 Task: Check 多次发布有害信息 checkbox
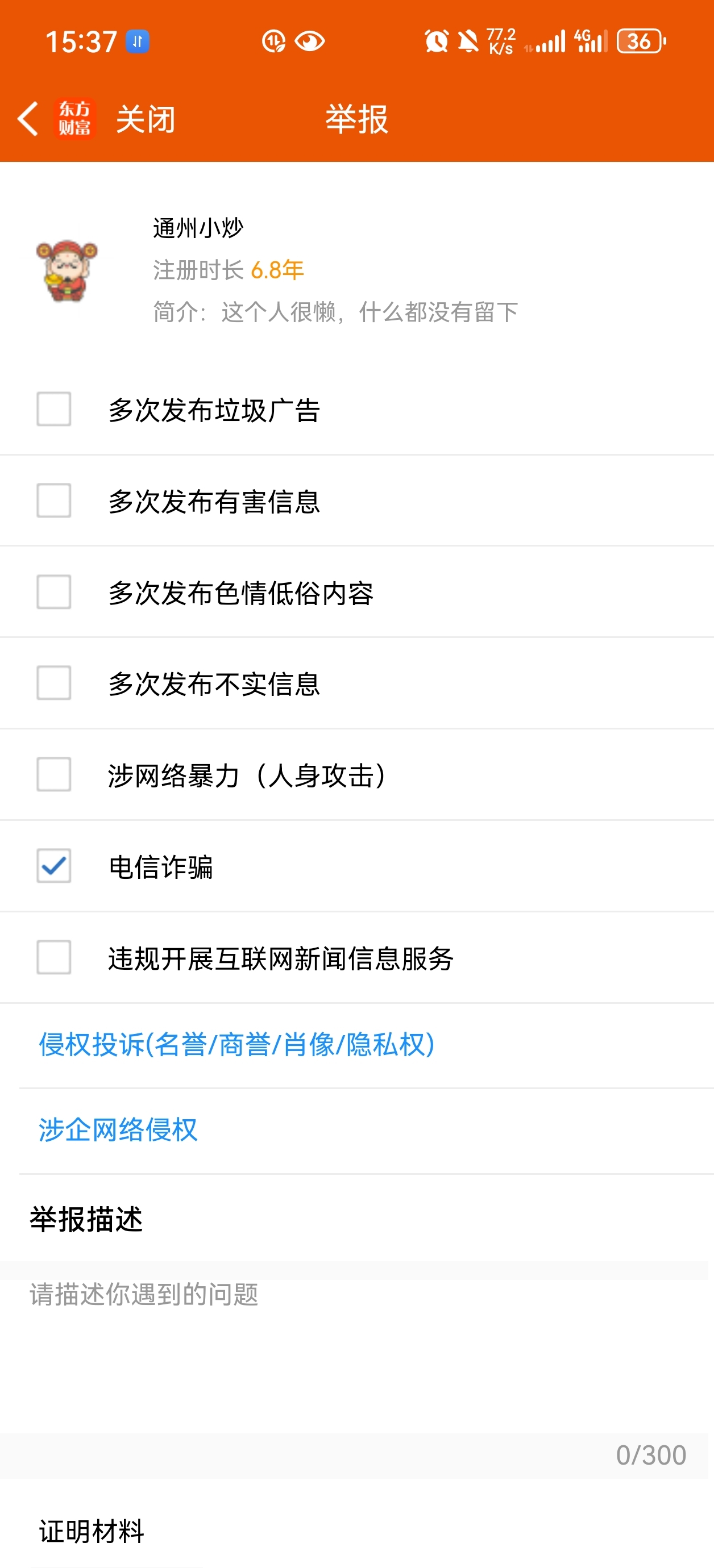click(x=53, y=501)
